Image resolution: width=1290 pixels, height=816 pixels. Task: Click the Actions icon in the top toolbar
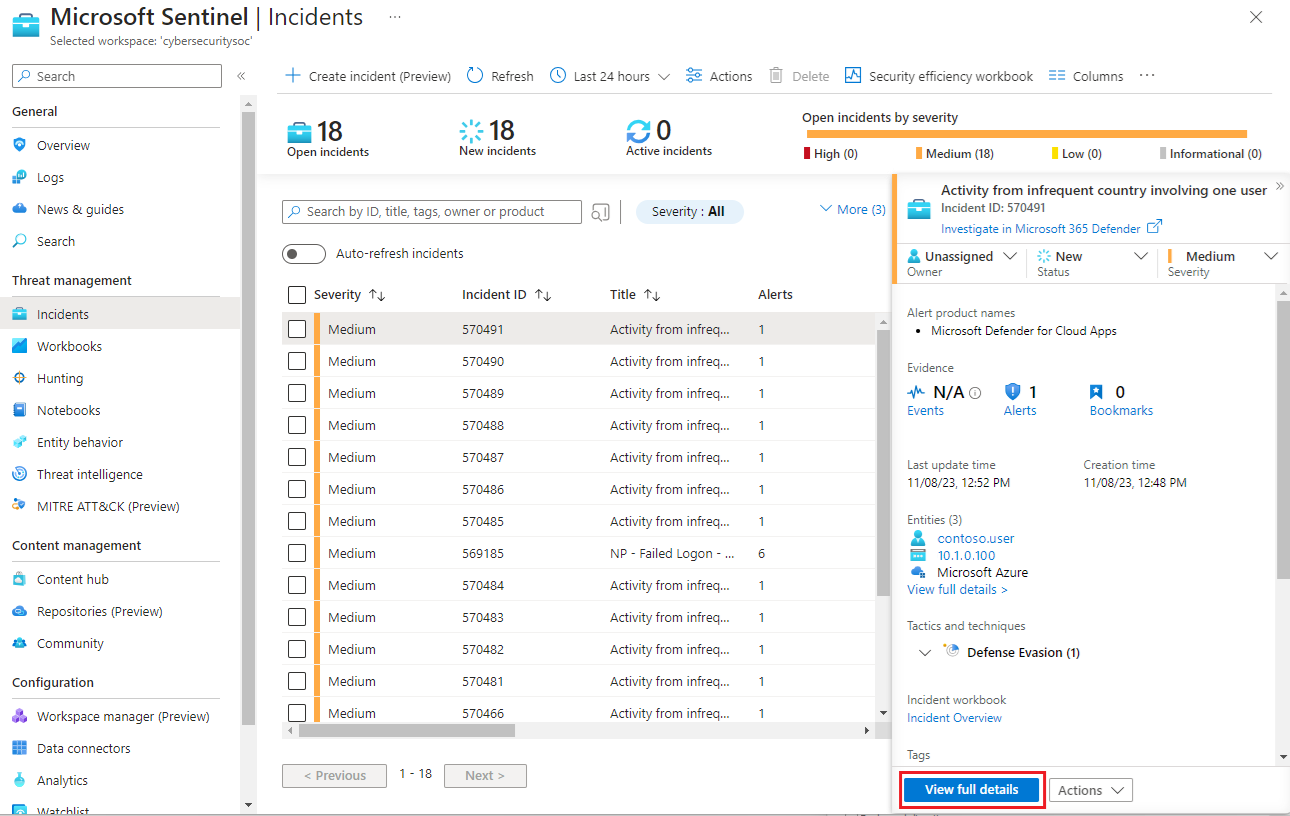694,76
